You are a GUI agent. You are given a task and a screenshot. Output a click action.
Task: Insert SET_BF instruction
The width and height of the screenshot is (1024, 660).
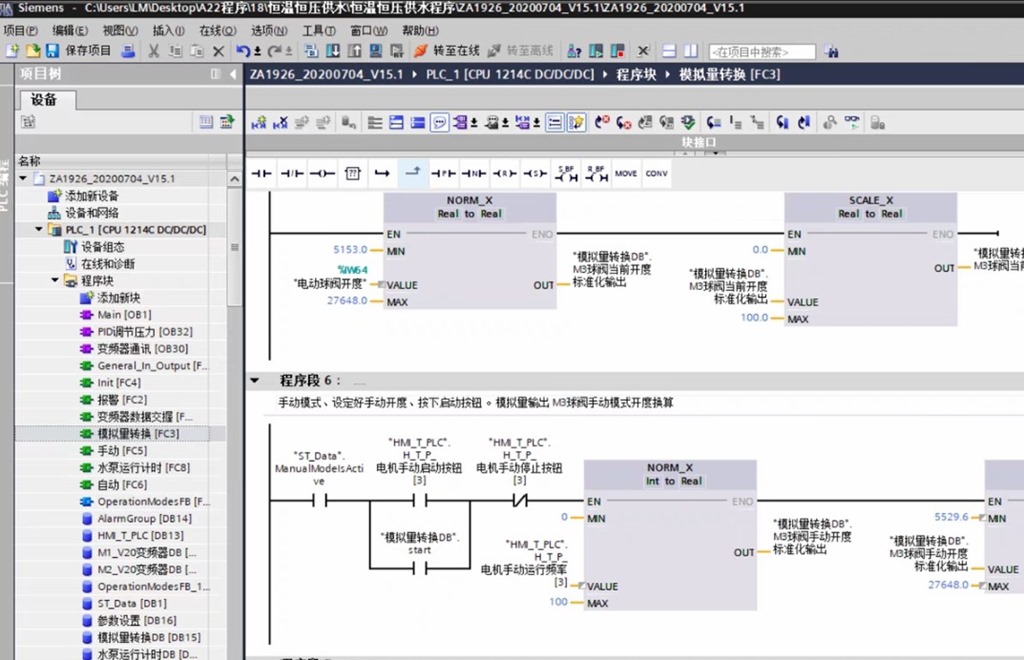(566, 174)
